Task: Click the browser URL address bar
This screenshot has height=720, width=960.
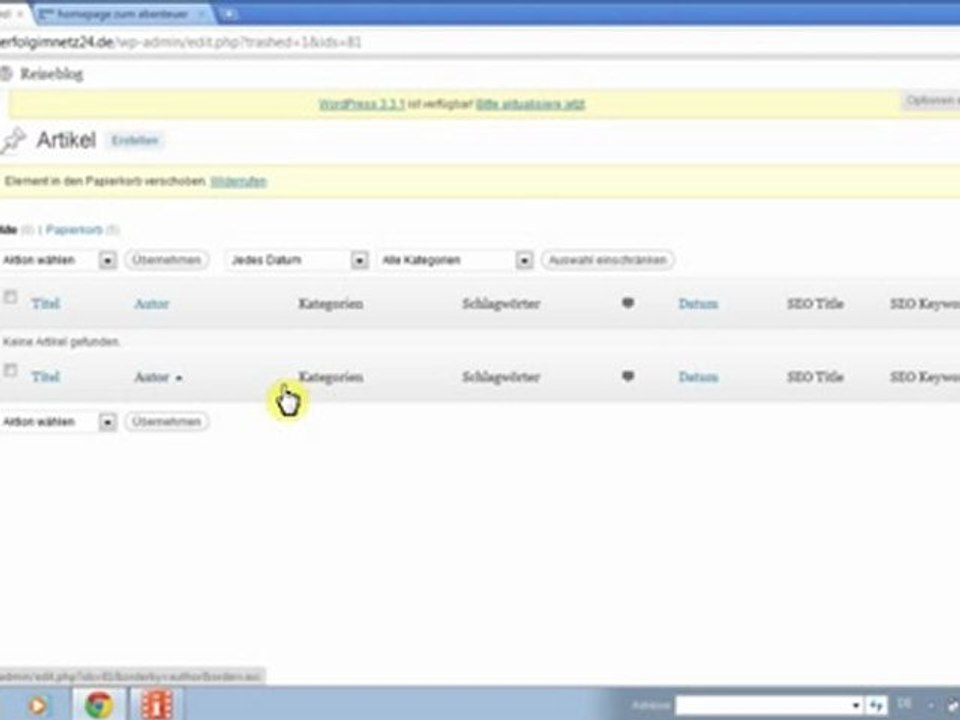Action: coord(478,42)
